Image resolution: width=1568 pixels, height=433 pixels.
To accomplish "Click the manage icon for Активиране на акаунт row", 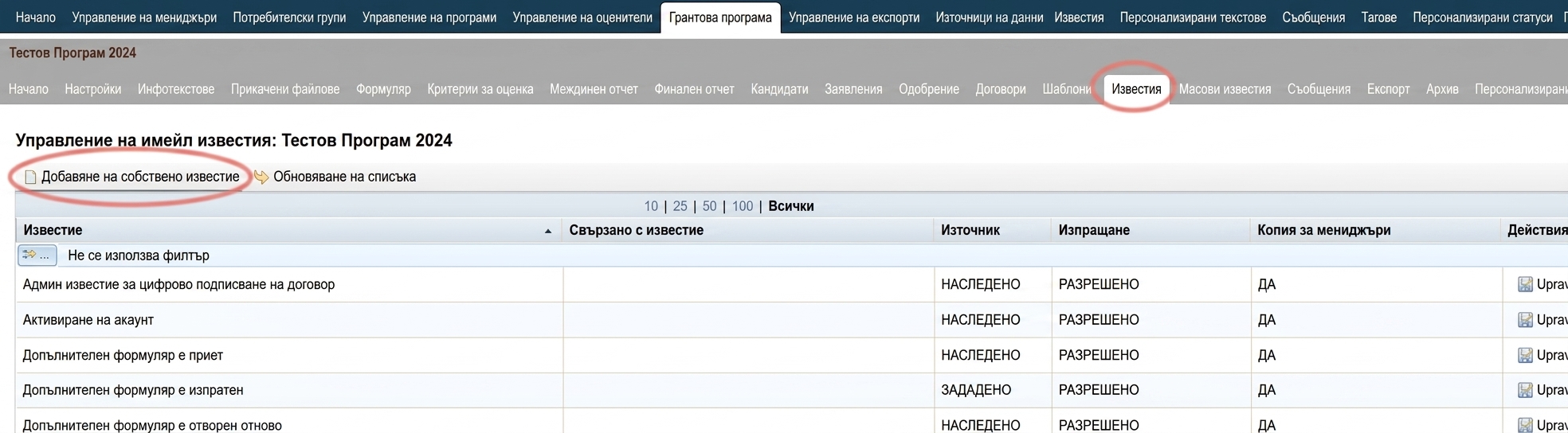I will 1525,320.
